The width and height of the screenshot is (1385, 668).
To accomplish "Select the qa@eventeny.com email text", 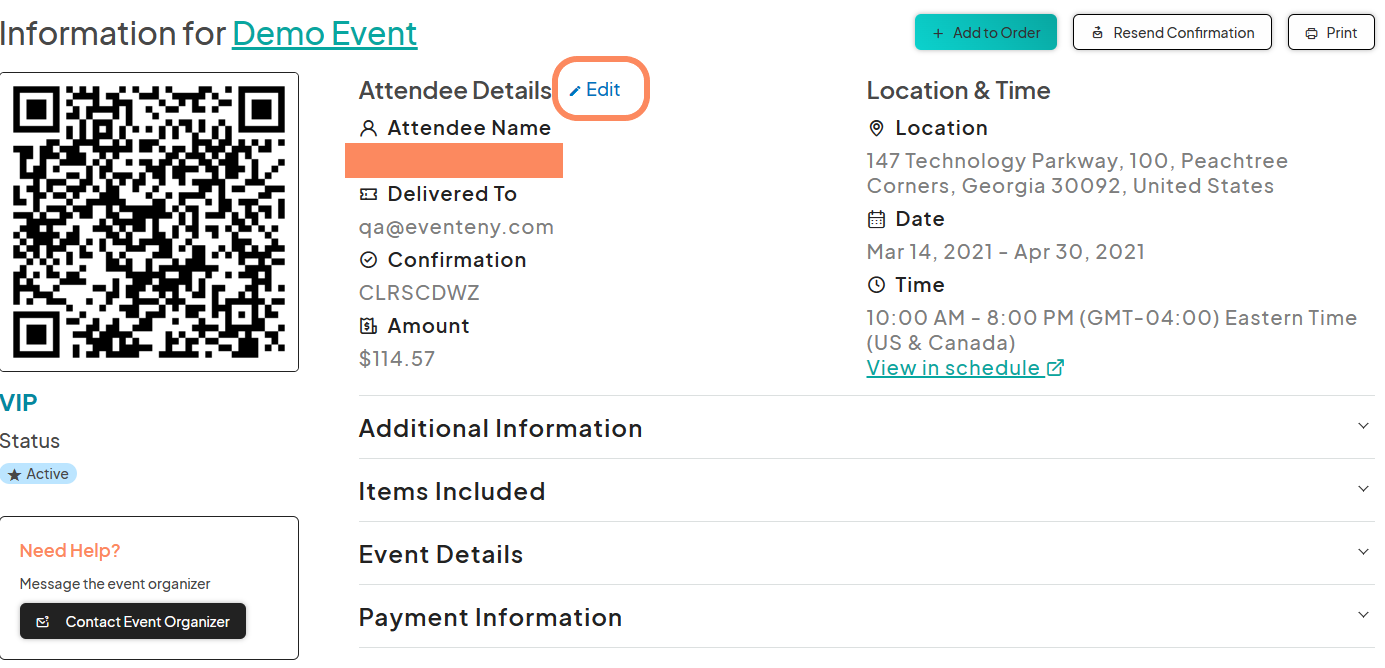I will (456, 227).
